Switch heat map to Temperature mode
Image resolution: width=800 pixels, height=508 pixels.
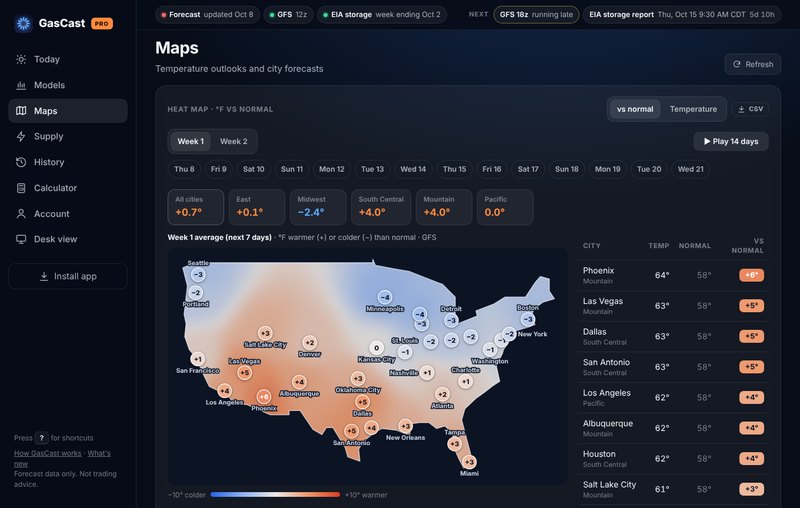click(693, 109)
